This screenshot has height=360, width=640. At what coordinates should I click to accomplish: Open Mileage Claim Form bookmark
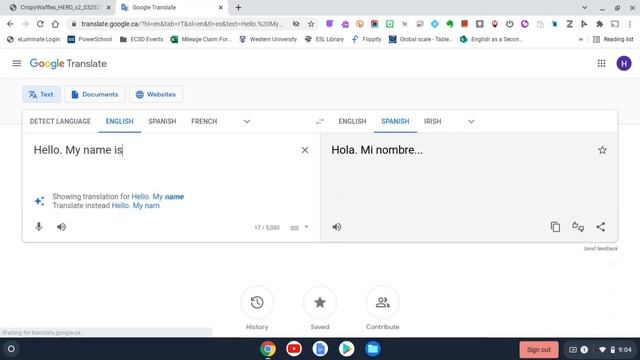[x=201, y=39]
